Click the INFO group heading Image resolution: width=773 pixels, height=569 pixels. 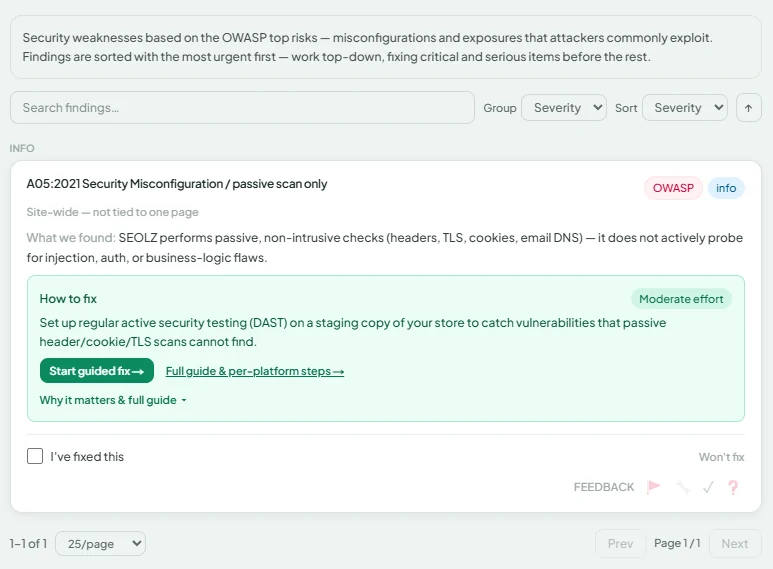point(22,148)
